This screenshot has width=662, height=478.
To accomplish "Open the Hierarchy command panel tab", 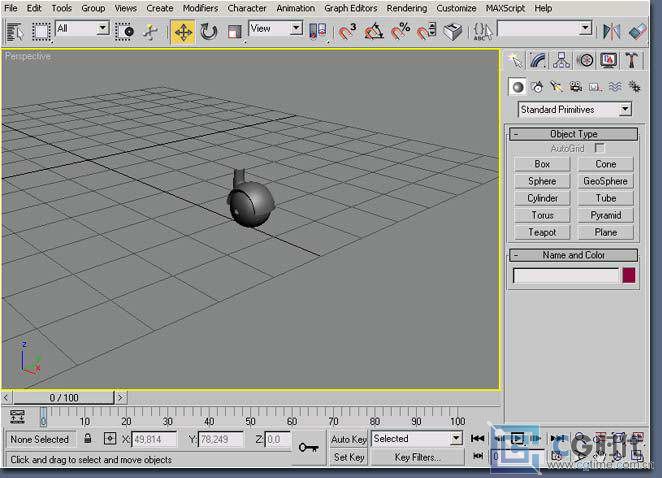I will pyautogui.click(x=562, y=61).
